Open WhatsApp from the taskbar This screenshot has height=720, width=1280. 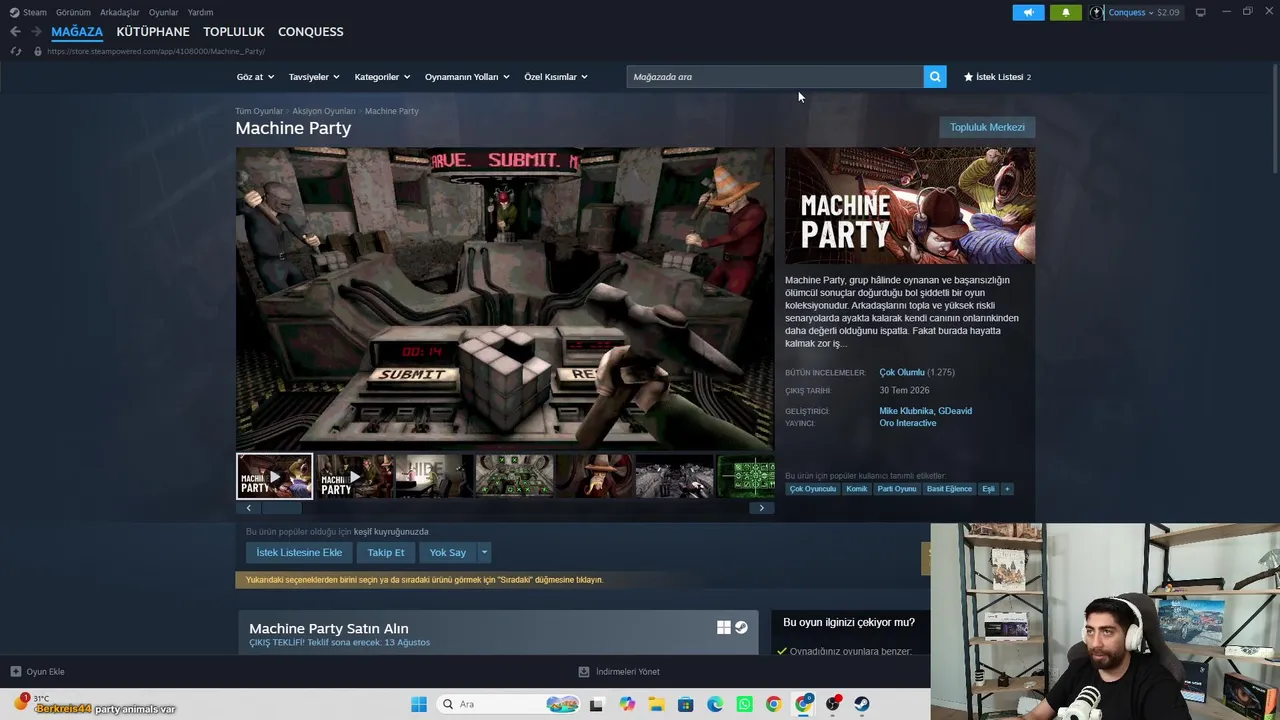click(745, 704)
